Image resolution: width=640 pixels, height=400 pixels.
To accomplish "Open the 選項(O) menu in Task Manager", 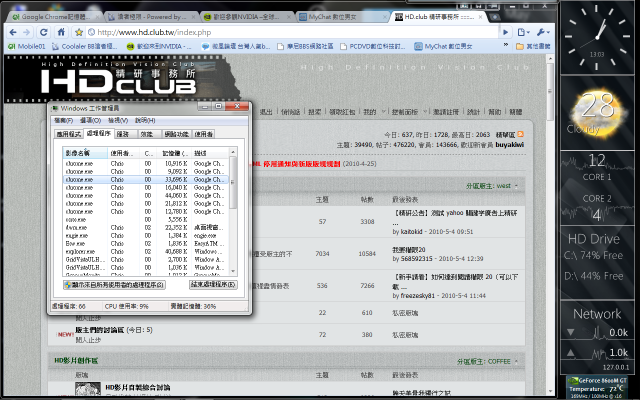I will (90, 120).
